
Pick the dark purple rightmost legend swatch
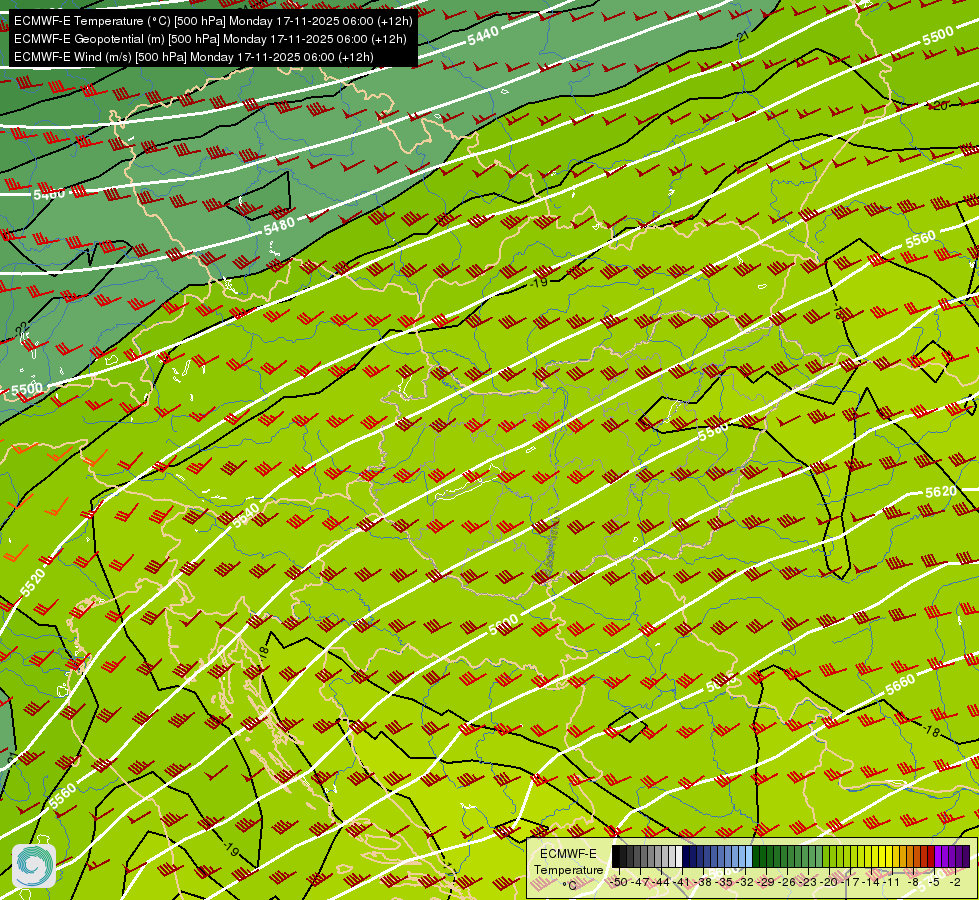[x=966, y=856]
